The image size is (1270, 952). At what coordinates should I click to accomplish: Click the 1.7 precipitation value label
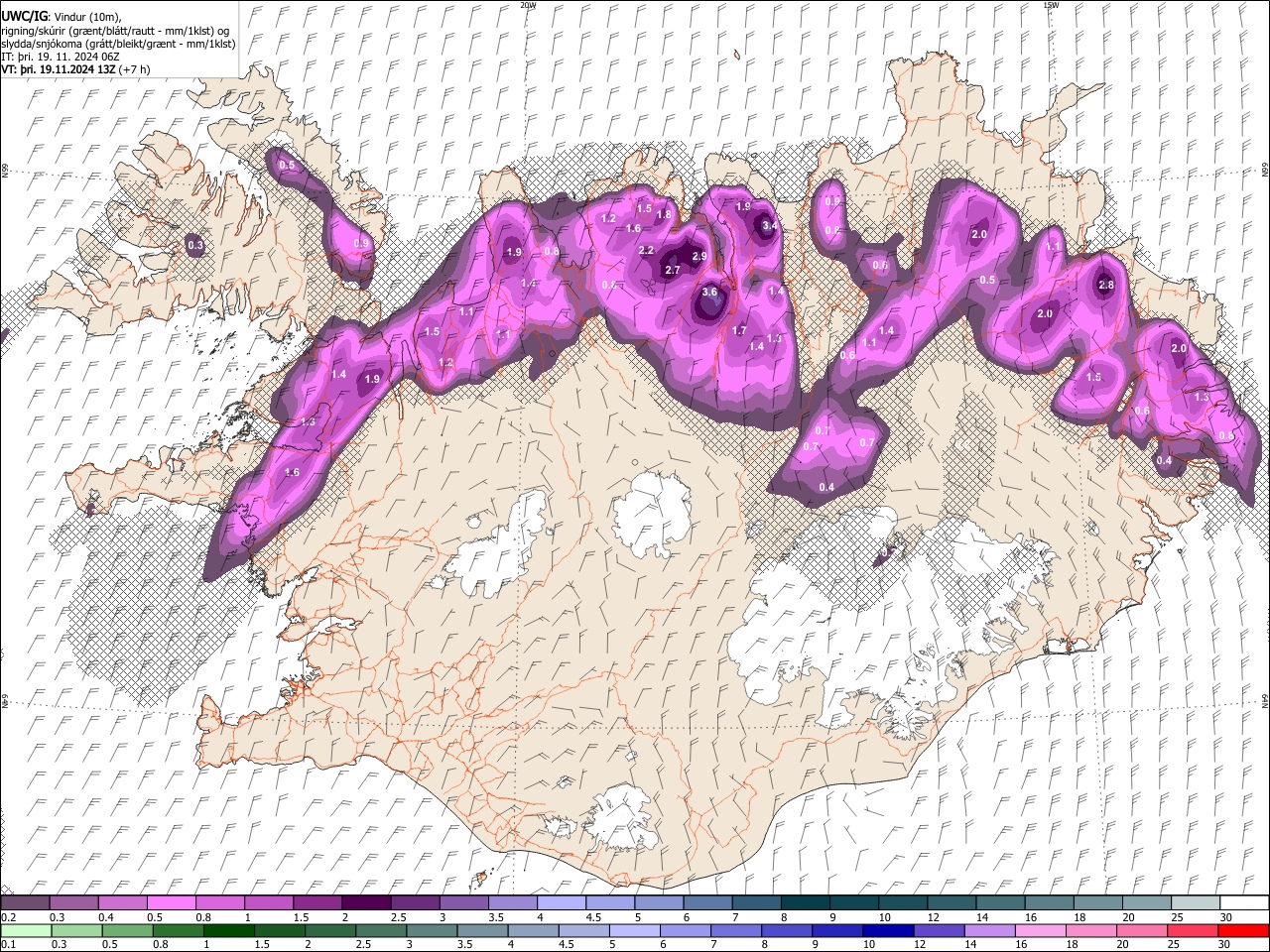click(x=739, y=331)
